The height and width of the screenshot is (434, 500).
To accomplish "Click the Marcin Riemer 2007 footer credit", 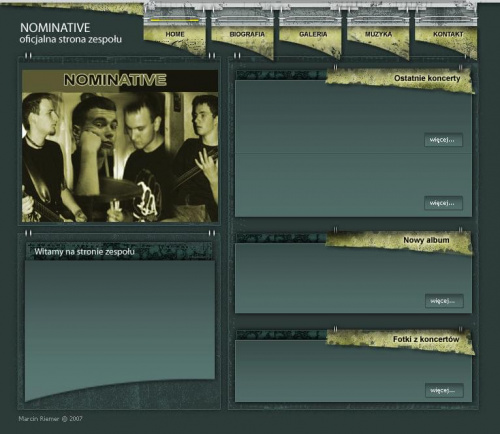I will pyautogui.click(x=50, y=419).
